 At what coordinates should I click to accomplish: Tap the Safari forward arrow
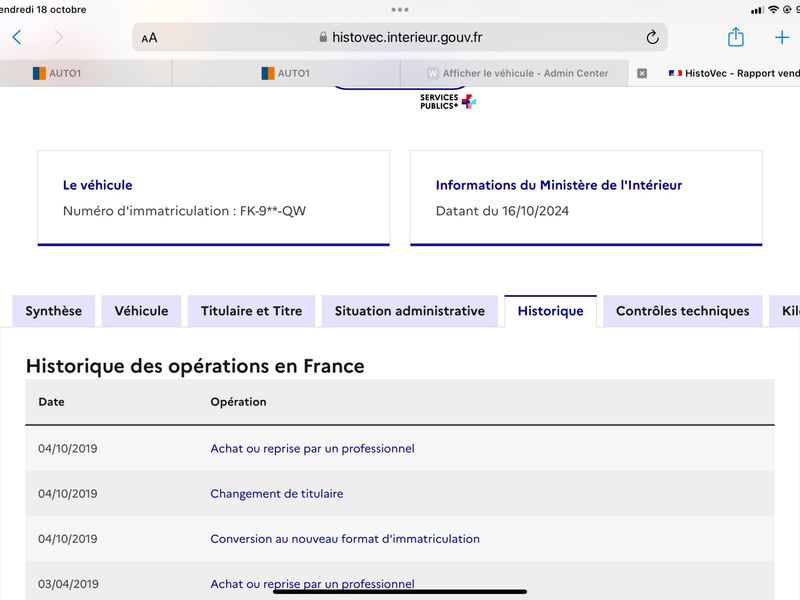59,37
